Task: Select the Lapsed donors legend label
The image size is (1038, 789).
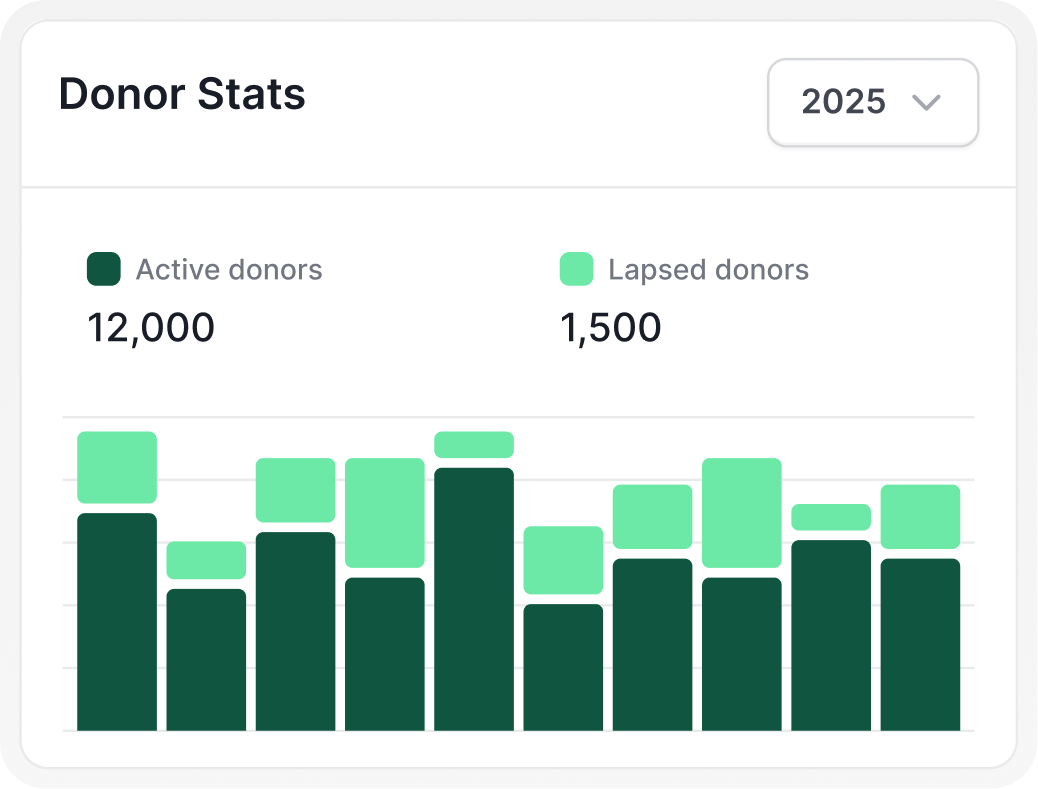Action: (x=708, y=269)
